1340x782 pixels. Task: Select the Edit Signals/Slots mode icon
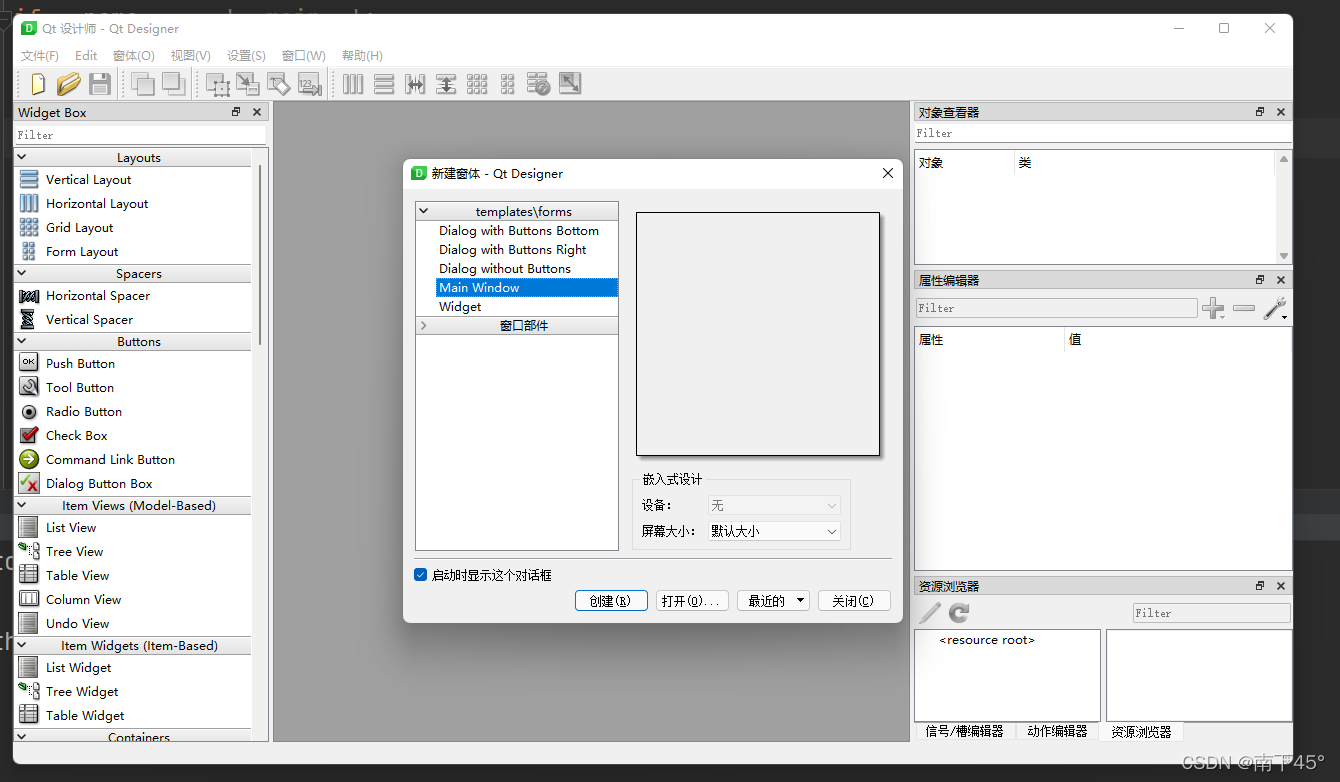[247, 84]
